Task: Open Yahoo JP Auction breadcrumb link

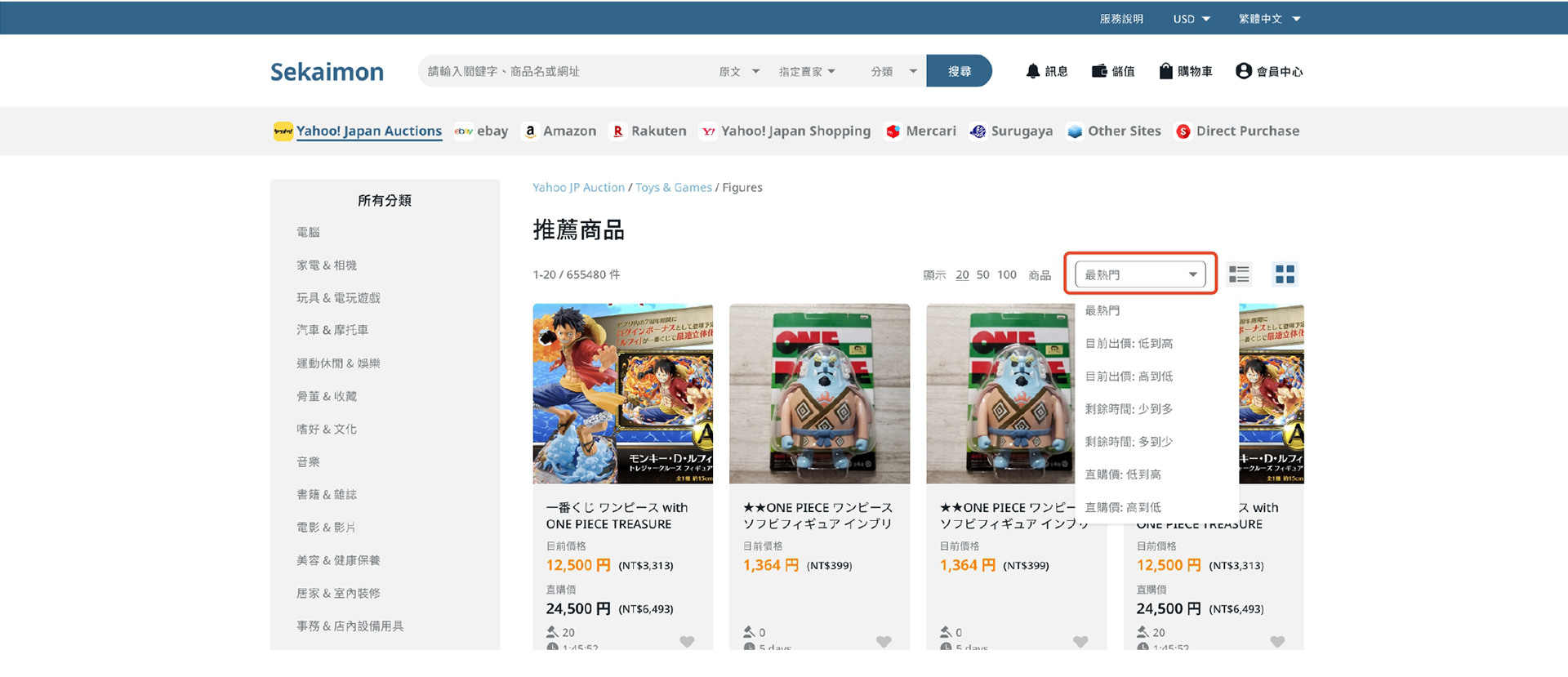Action: tap(578, 187)
